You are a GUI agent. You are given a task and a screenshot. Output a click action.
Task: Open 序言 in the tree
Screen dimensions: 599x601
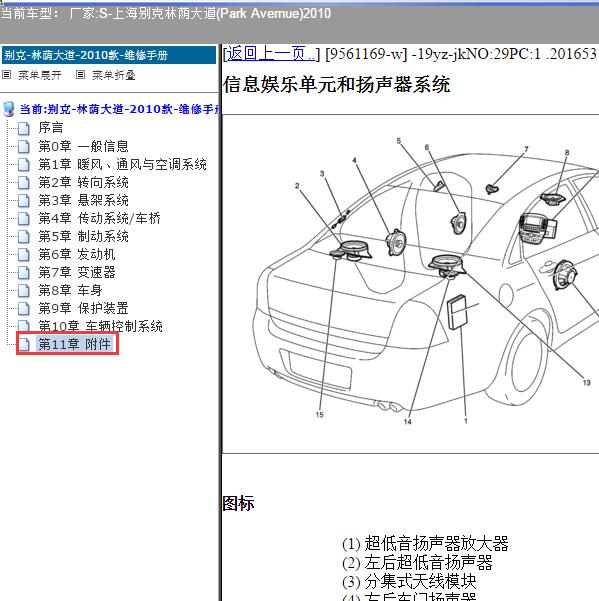point(51,128)
